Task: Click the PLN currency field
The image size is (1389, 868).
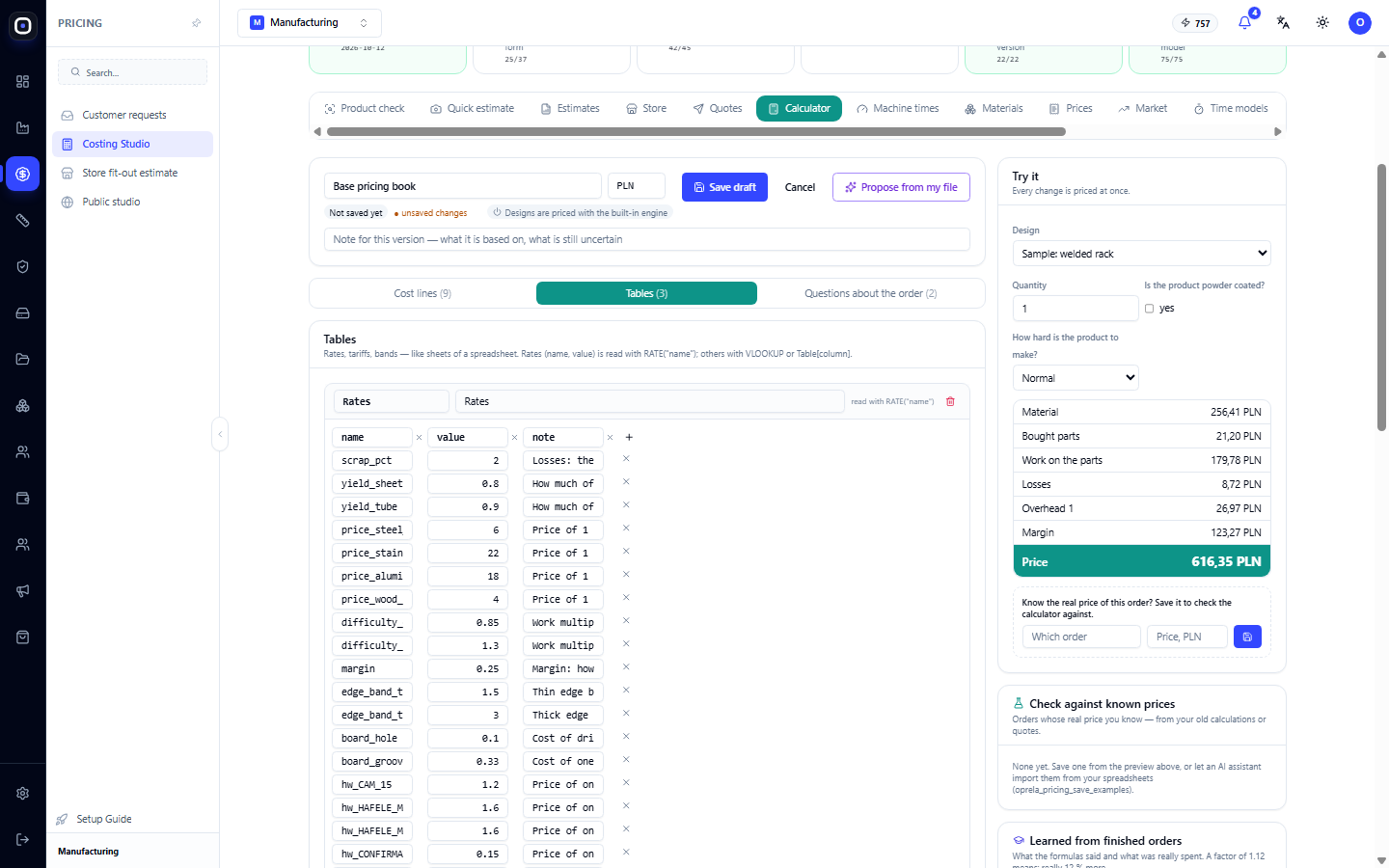Action: coord(637,185)
